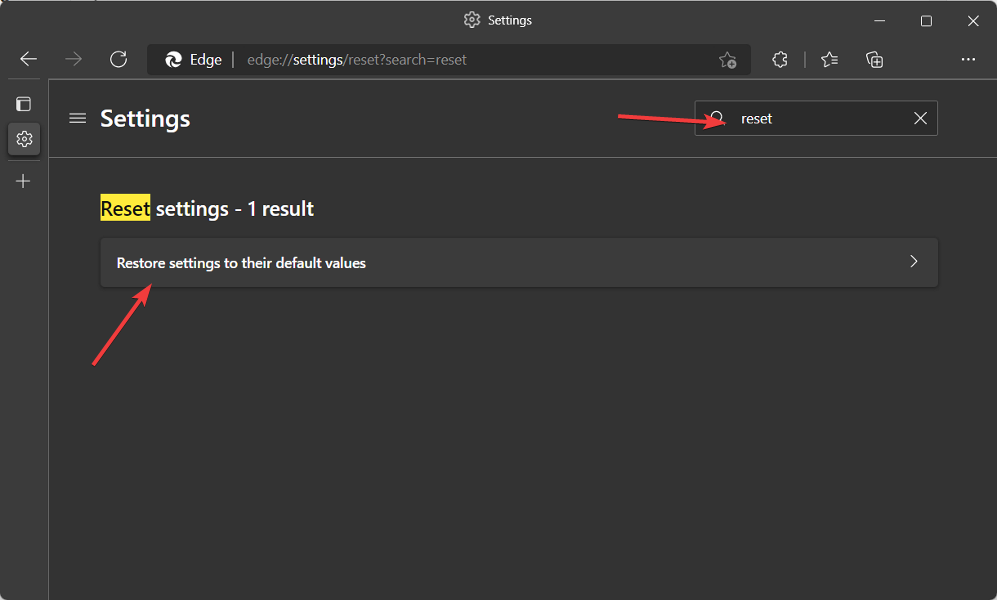Click the forward navigation arrow
The width and height of the screenshot is (997, 600).
[74, 60]
